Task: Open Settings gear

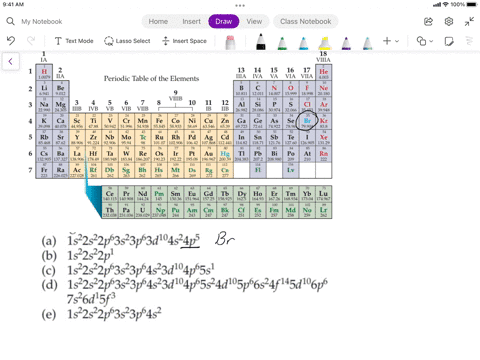Action: pos(449,22)
